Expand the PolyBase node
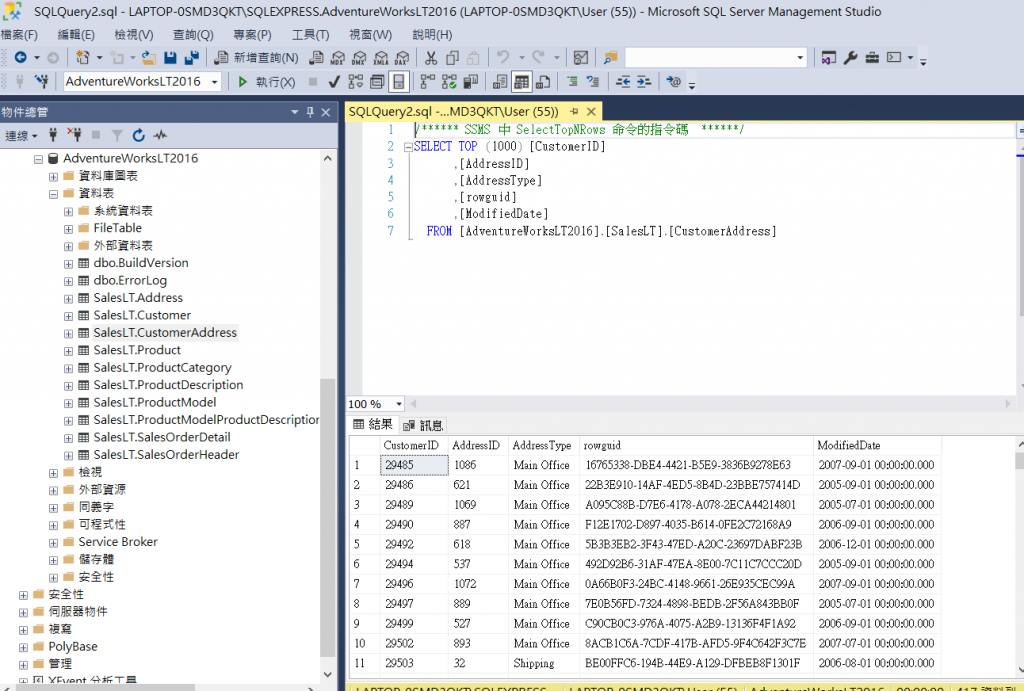1024x691 pixels. click(24, 647)
